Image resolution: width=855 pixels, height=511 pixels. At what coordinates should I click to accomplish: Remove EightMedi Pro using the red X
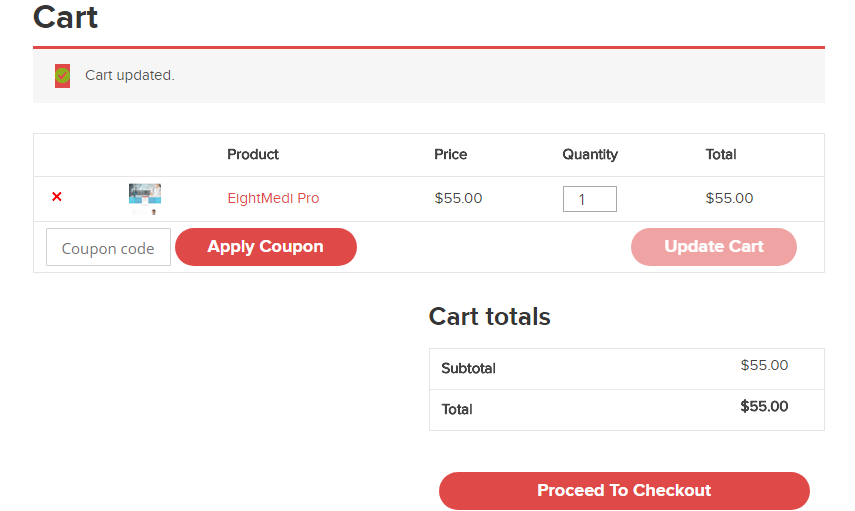(57, 197)
